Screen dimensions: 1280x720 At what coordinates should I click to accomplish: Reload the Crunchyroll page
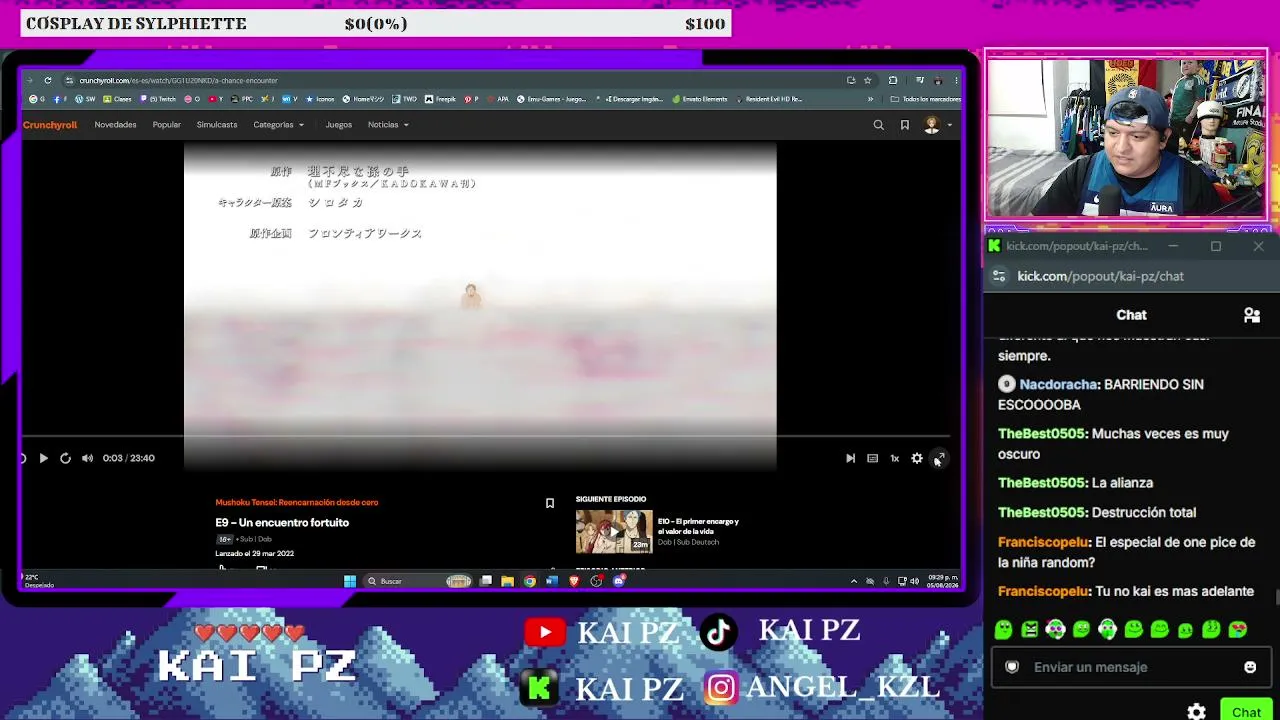(47, 80)
